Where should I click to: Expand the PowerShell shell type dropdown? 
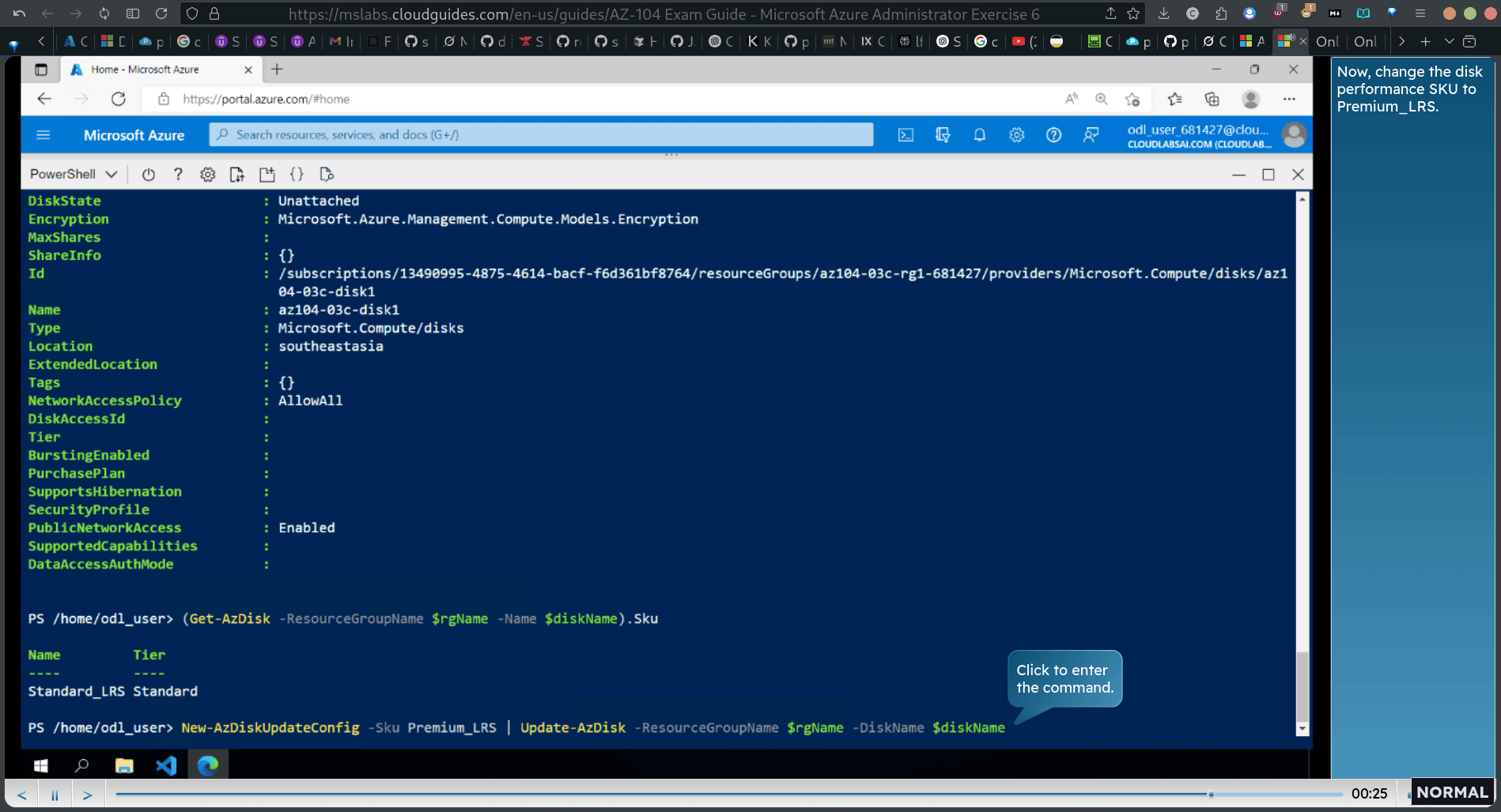coord(74,175)
